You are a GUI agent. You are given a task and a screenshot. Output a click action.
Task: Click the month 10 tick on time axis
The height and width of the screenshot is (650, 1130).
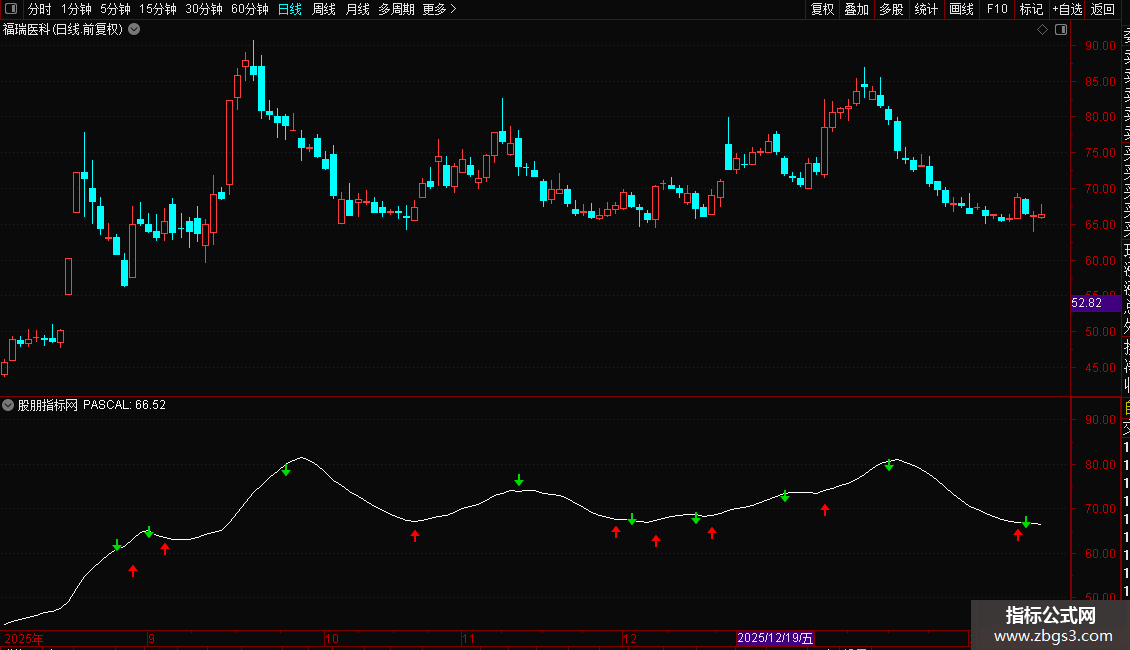332,638
